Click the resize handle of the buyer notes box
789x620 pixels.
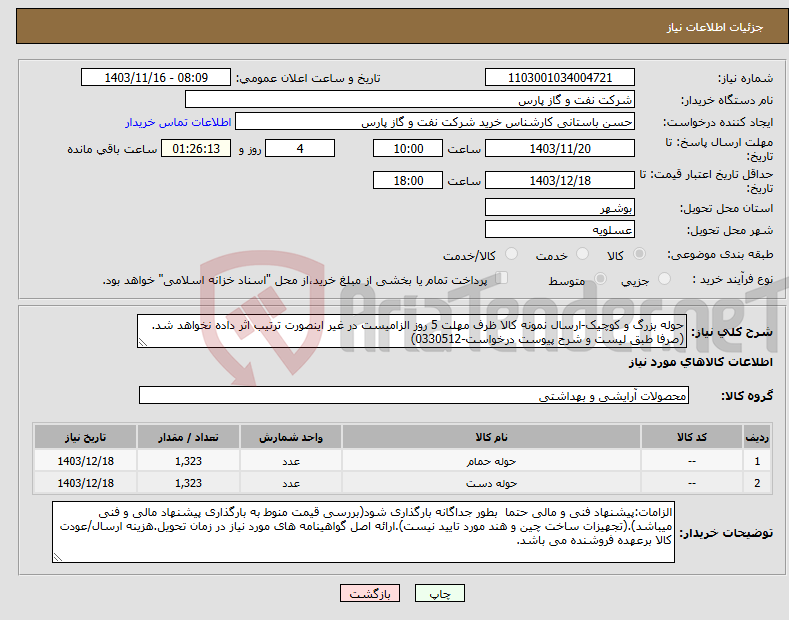tap(58, 557)
